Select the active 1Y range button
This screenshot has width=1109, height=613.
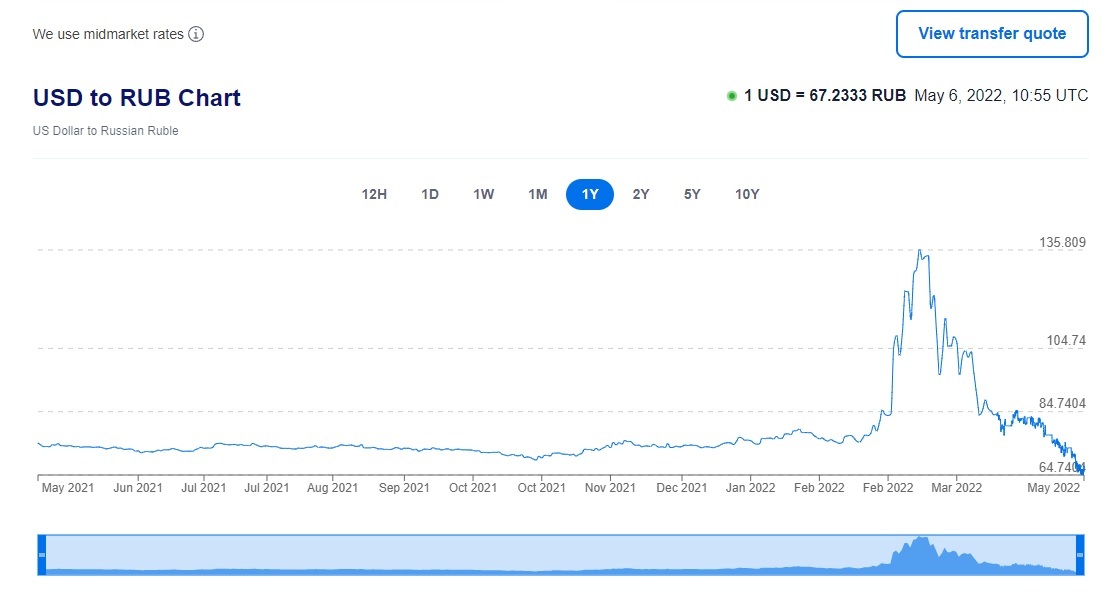(x=590, y=194)
